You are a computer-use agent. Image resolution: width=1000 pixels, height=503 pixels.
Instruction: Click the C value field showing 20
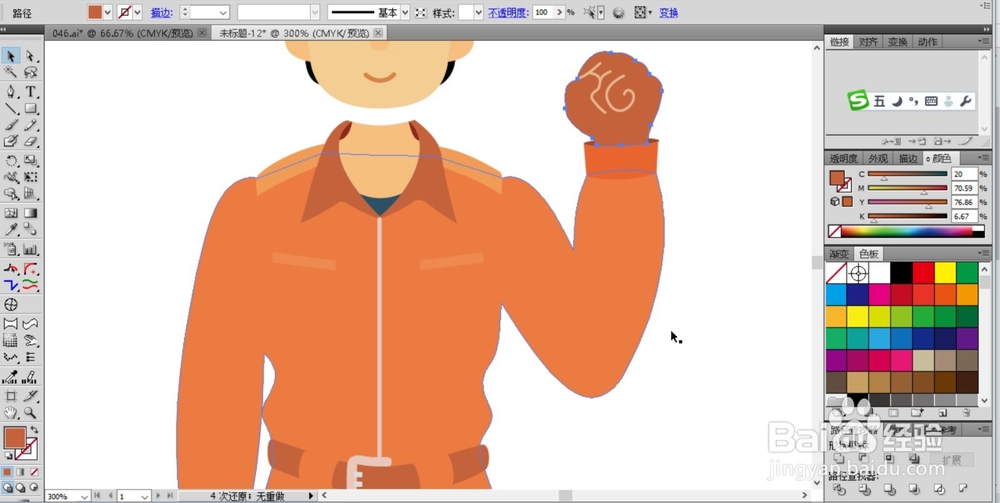964,174
